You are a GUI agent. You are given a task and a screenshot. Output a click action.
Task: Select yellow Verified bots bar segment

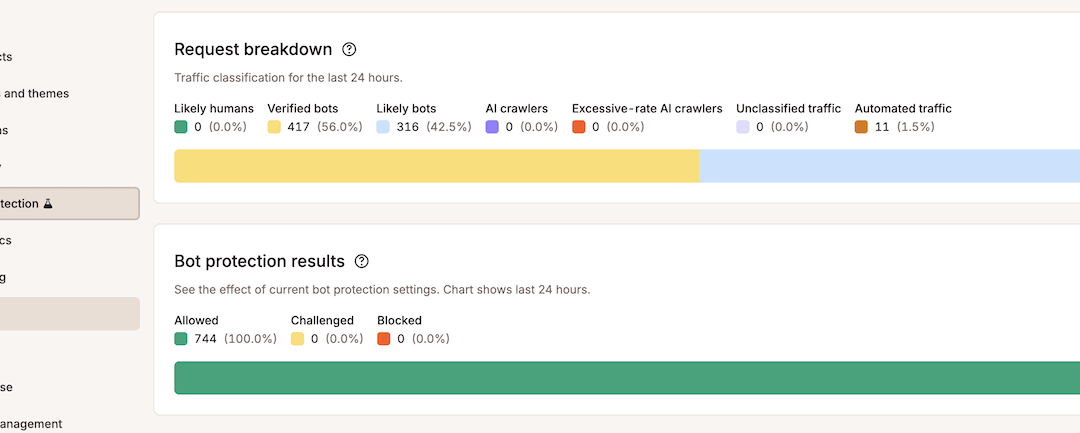[437, 166]
